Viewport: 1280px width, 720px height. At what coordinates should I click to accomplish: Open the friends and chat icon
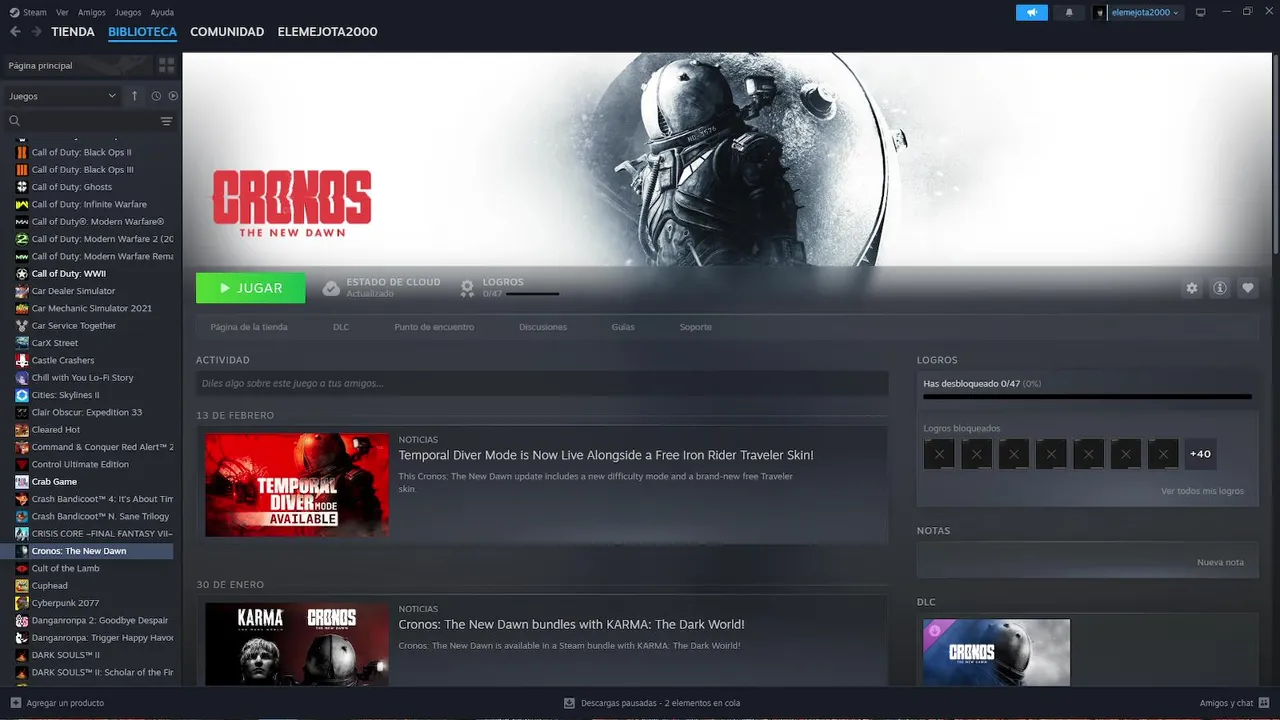pos(1265,703)
